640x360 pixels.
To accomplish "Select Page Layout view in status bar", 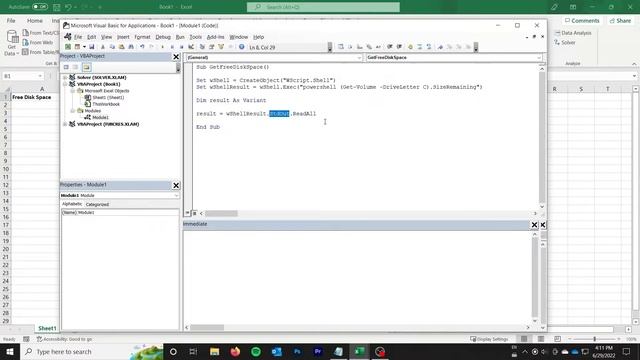I will [x=541, y=339].
